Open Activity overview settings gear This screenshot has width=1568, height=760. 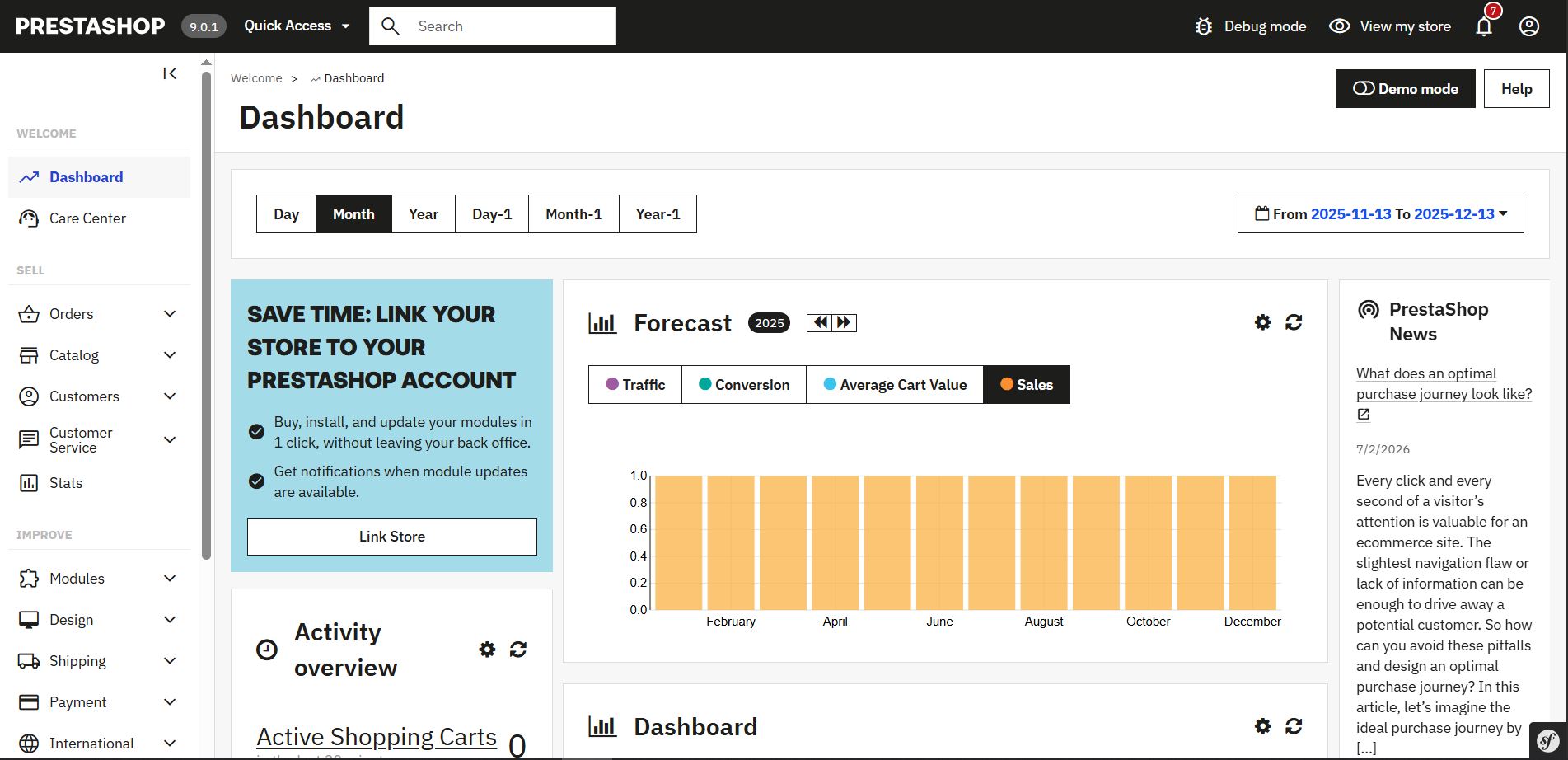point(487,650)
